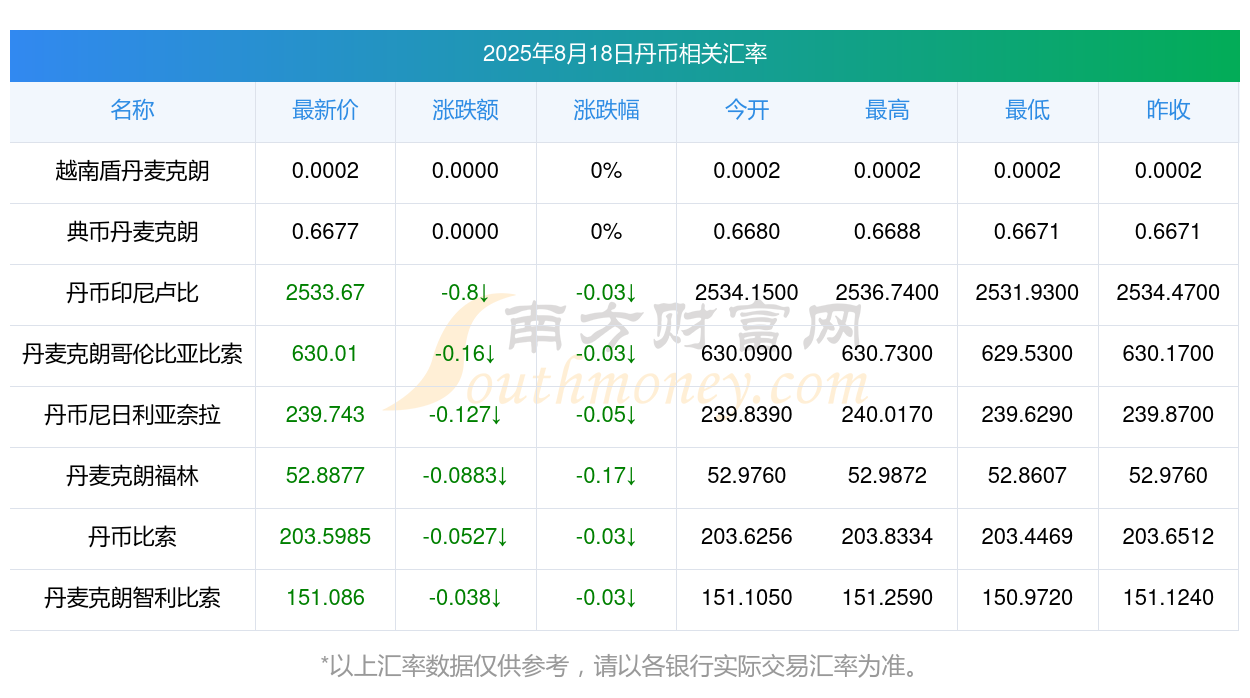Click change amount -0.8↓
Screen dimensions: 1250x698
click(465, 293)
